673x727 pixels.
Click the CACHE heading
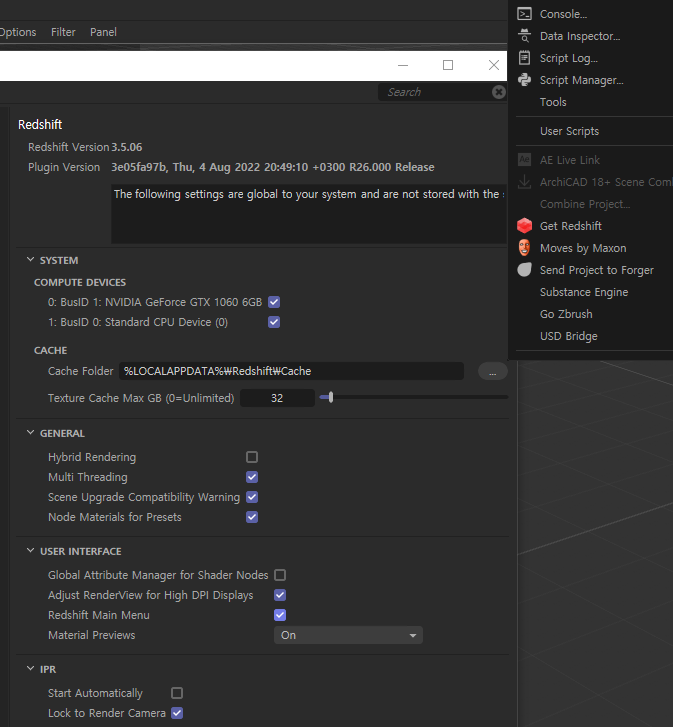coord(51,351)
